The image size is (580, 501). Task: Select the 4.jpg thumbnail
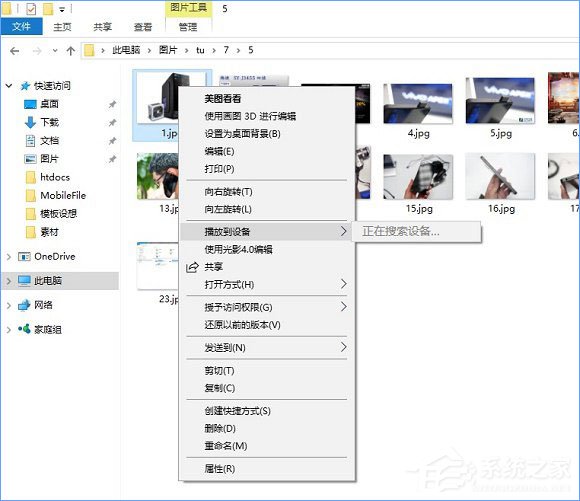click(418, 104)
